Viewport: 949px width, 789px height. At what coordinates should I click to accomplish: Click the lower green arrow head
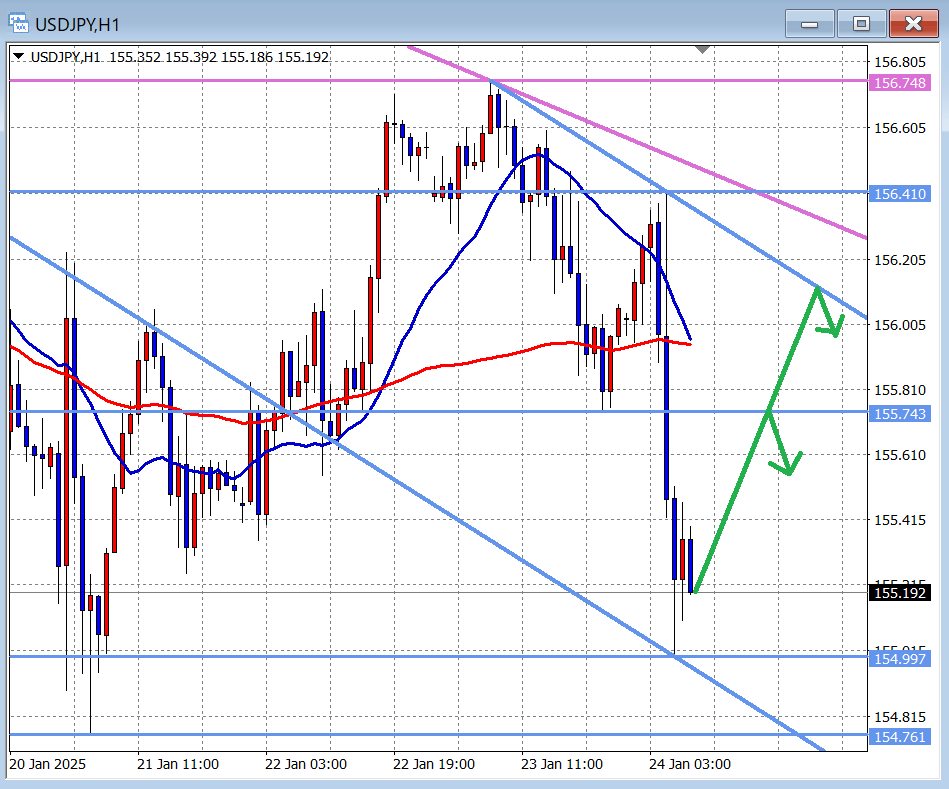point(788,464)
